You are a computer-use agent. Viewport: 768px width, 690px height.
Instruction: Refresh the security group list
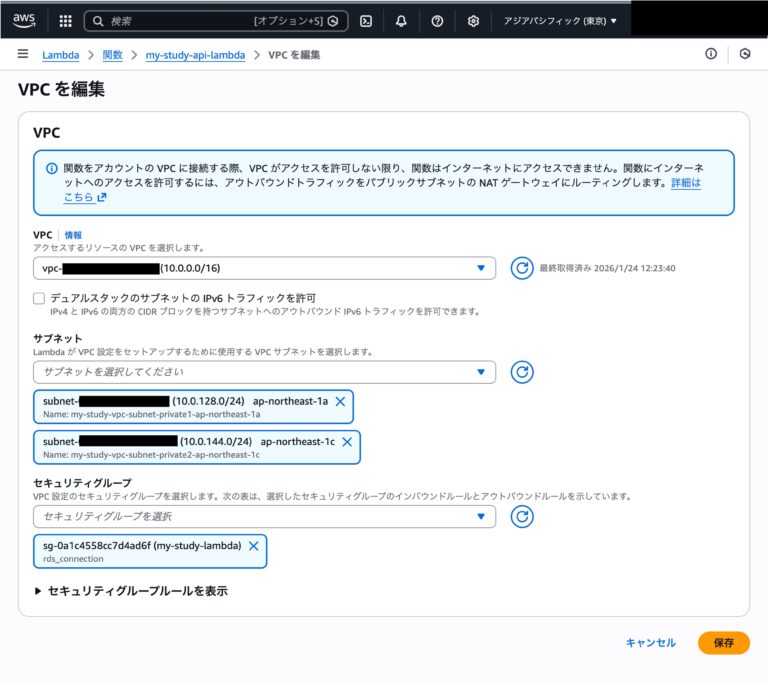pyautogui.click(x=521, y=516)
